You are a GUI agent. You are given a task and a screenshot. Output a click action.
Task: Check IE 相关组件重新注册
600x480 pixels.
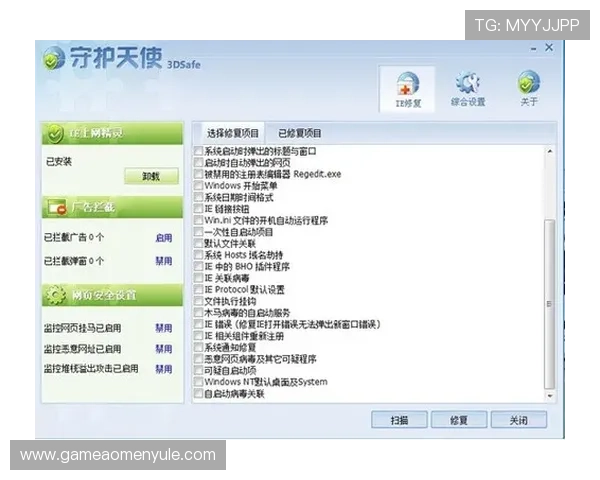[x=198, y=336]
